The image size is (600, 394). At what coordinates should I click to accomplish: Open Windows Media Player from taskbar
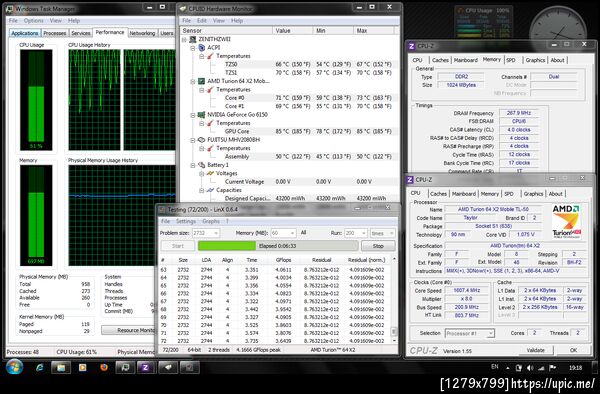82,368
